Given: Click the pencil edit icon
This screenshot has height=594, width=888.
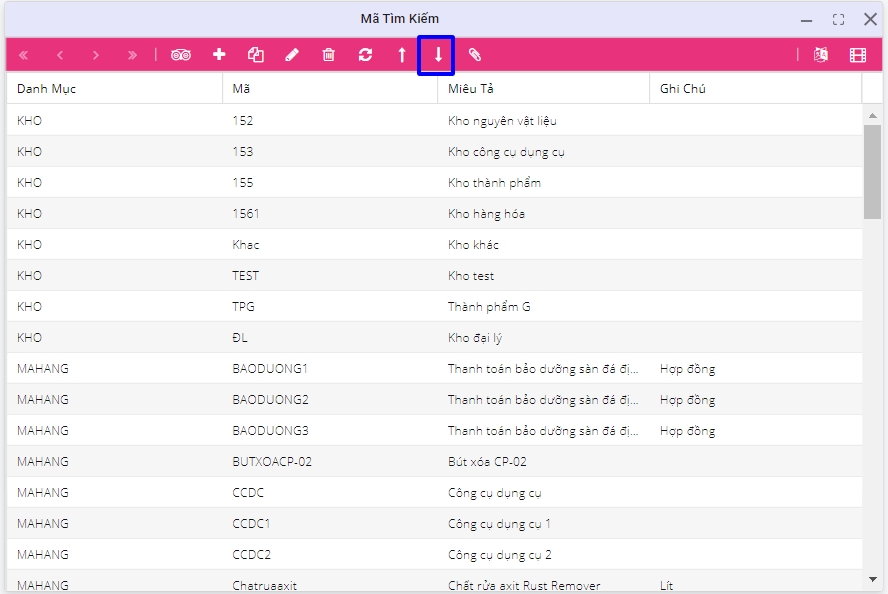Looking at the screenshot, I should tap(292, 55).
